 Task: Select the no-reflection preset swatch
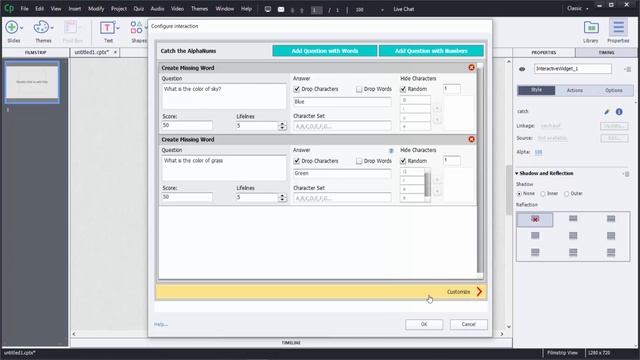[535, 219]
